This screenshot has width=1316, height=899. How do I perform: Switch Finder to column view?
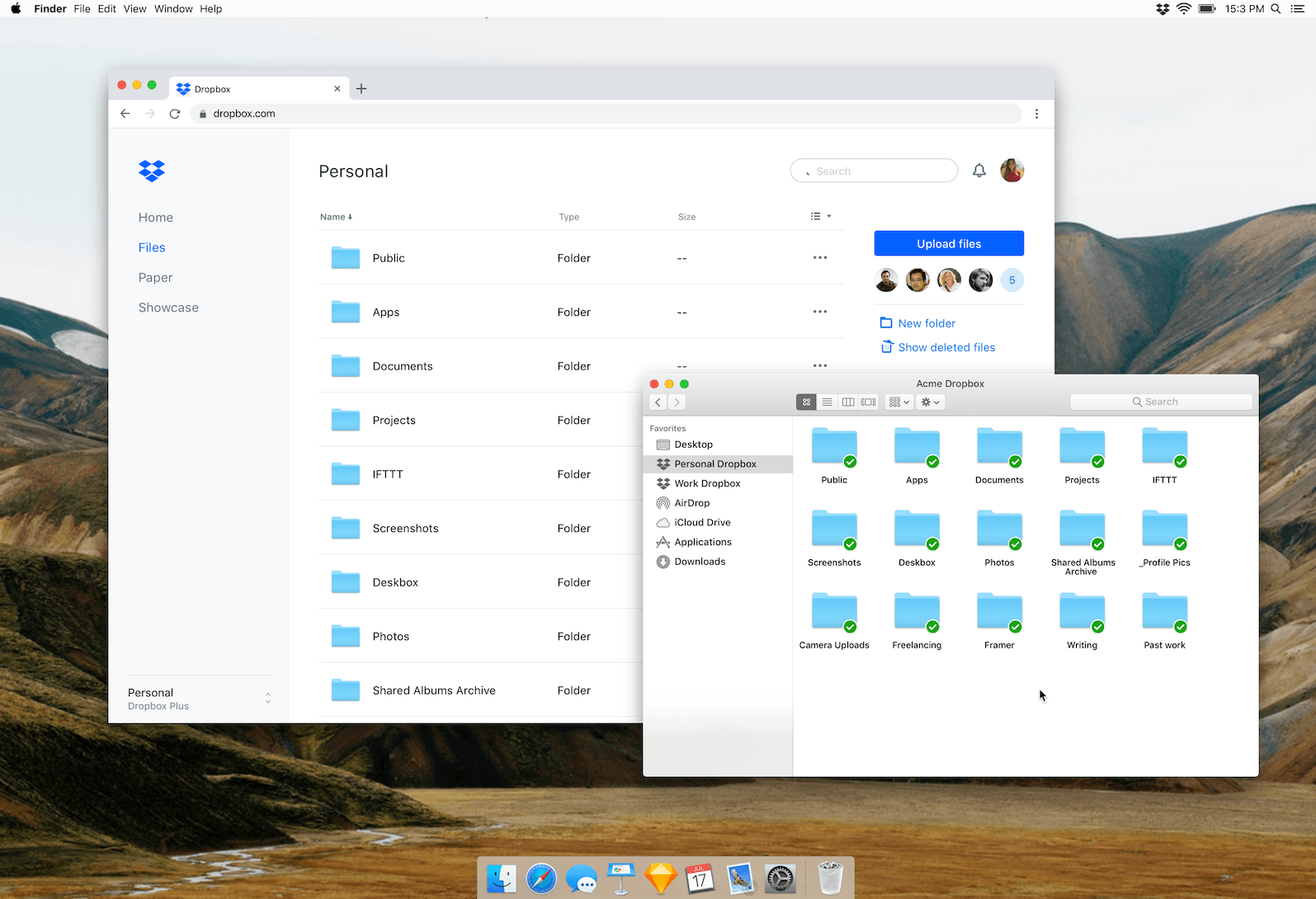coord(847,402)
